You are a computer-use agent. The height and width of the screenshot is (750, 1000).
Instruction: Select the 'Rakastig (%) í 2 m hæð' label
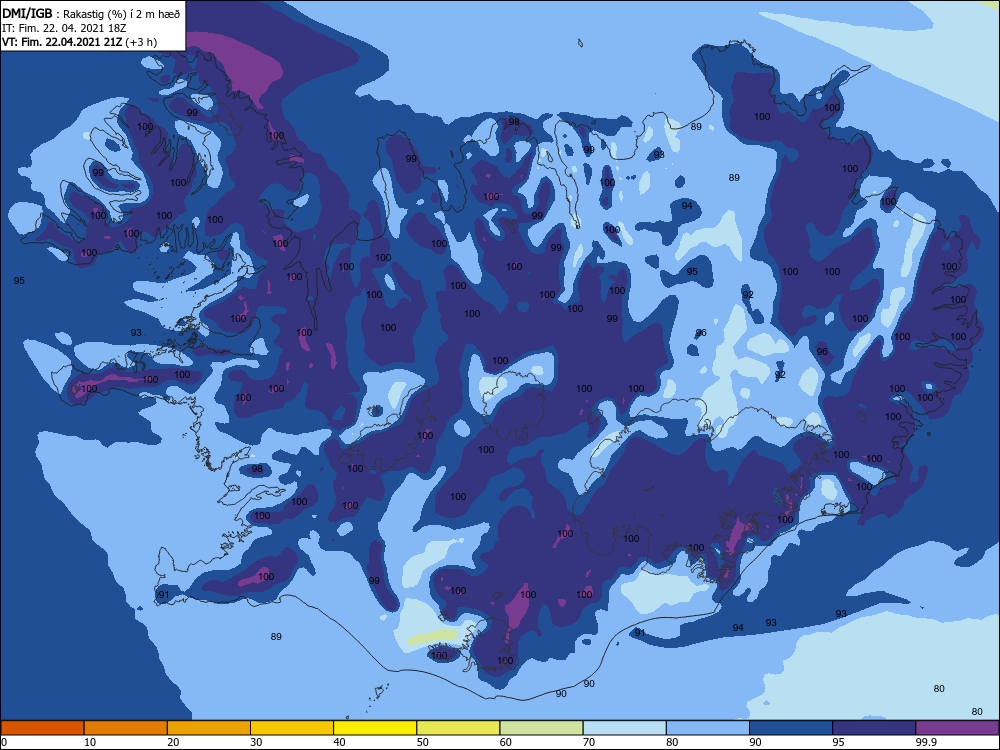(122, 14)
